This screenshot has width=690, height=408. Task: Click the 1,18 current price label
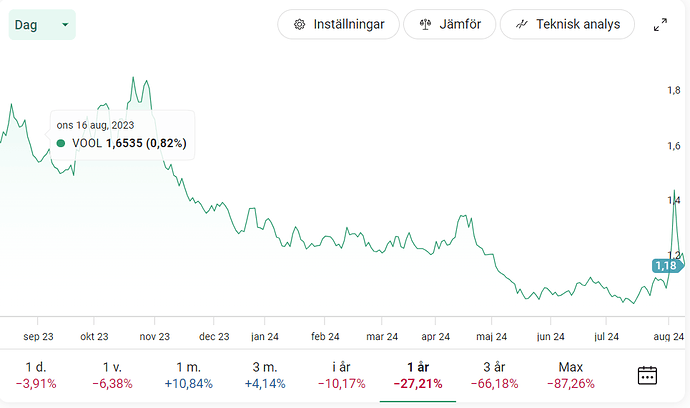(x=664, y=266)
